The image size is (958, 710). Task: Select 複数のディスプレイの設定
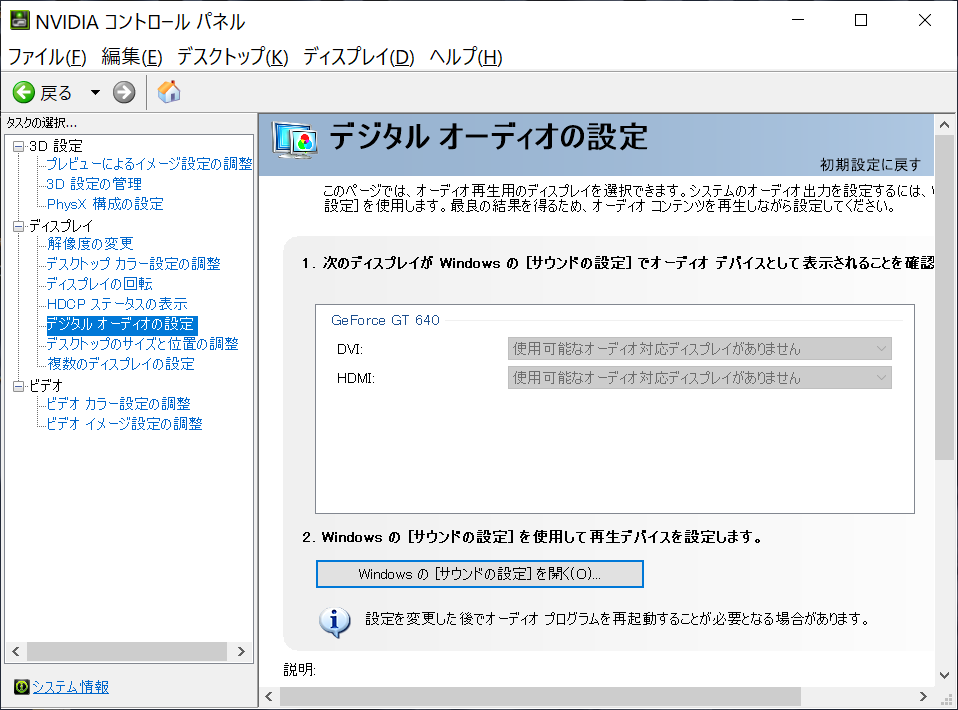(x=121, y=364)
